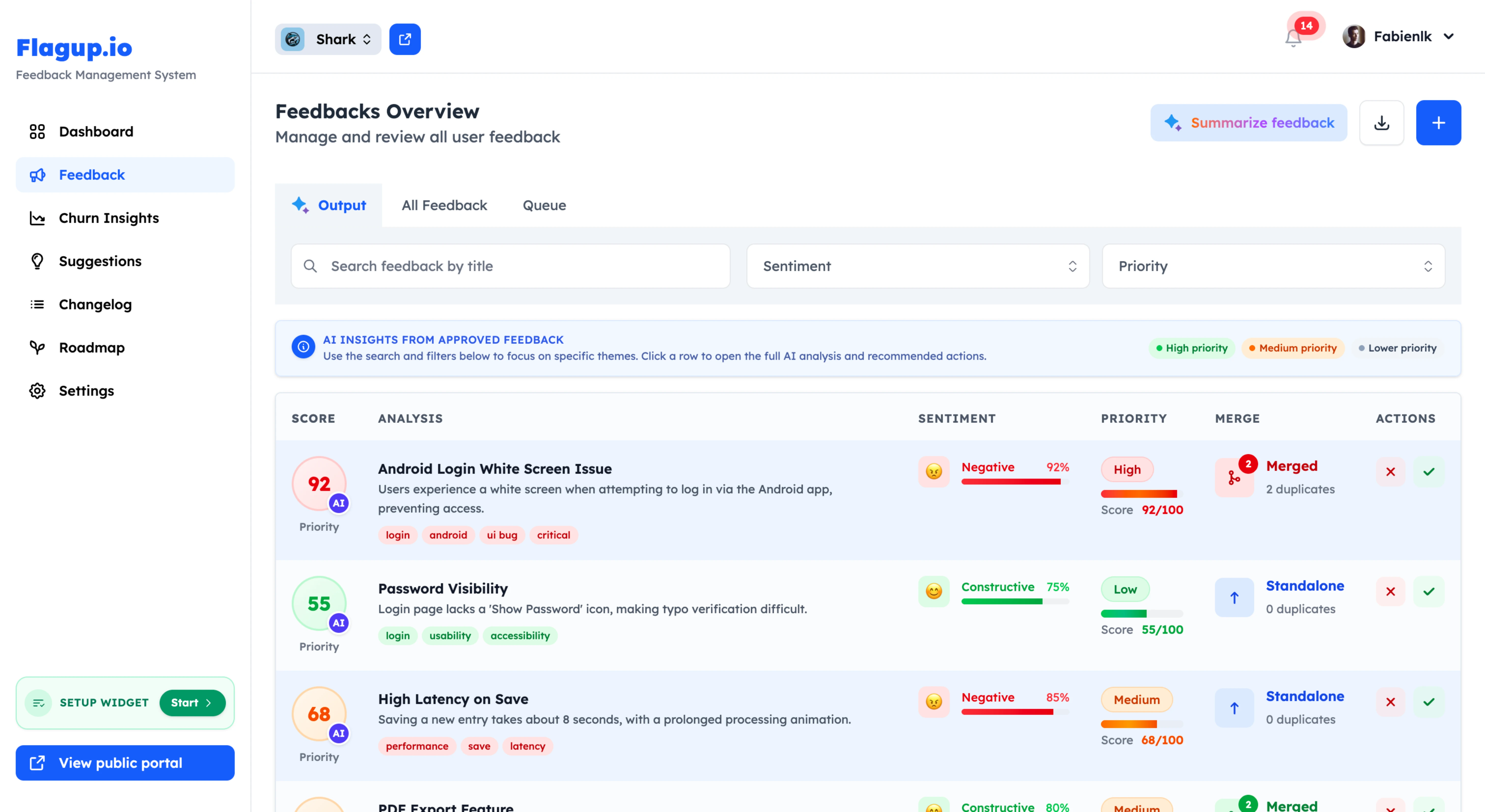Switch to the All Feedback tab

click(444, 206)
